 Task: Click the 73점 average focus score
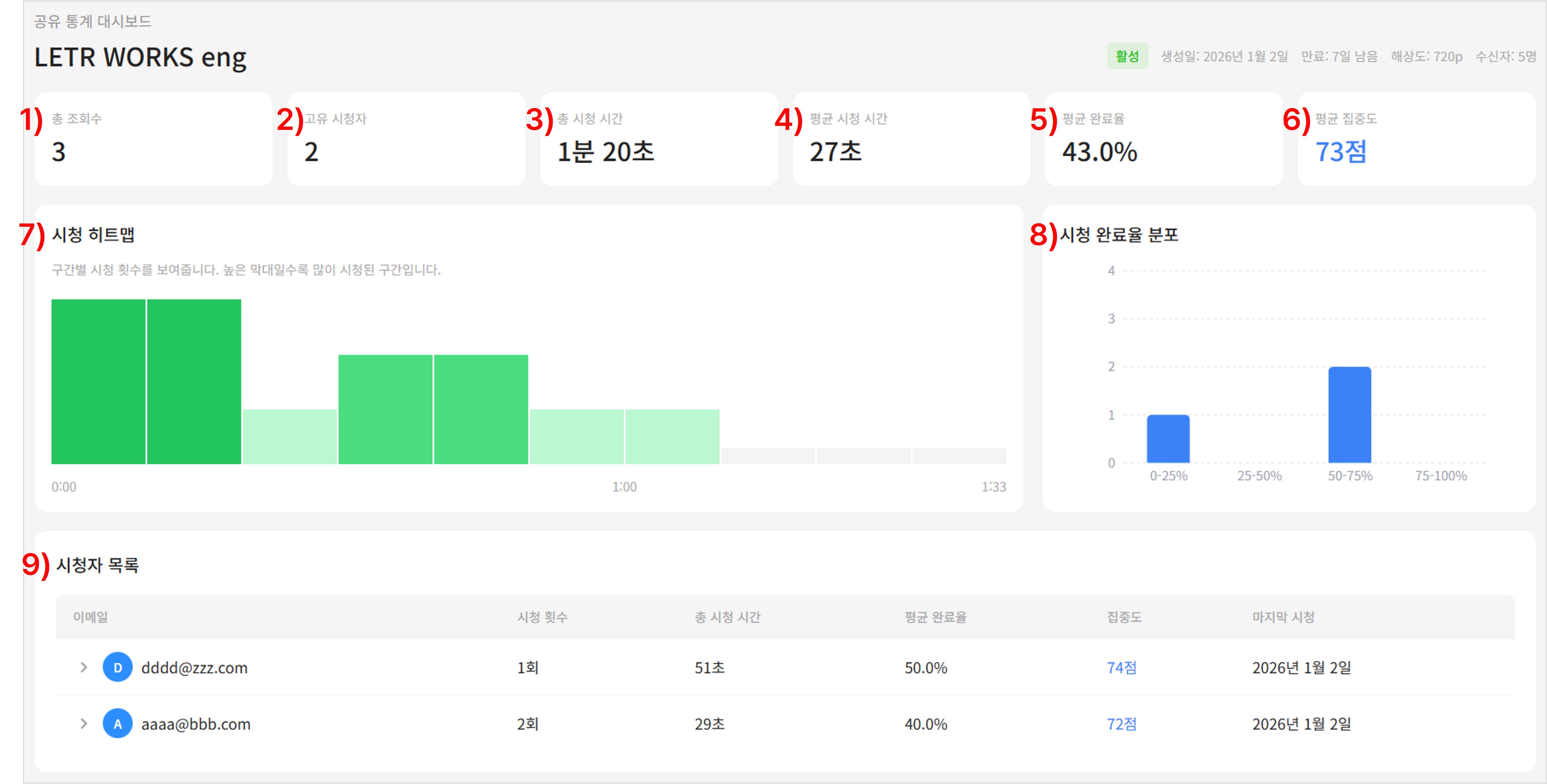[x=1340, y=151]
